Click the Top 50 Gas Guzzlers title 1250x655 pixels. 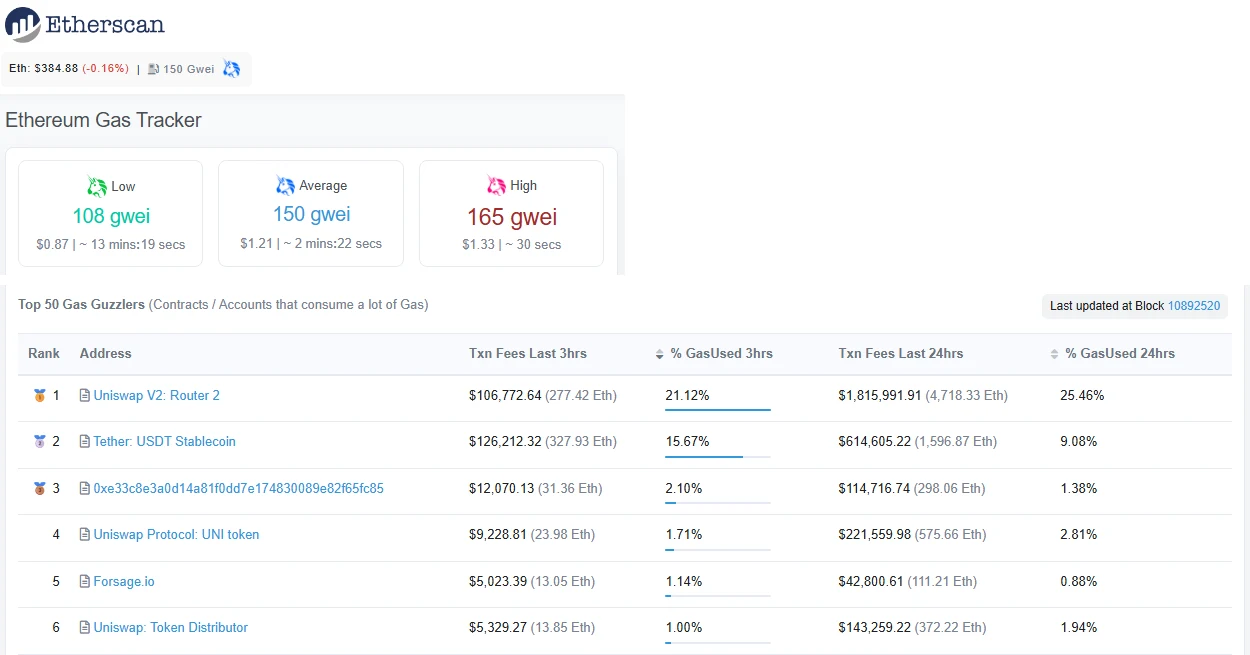click(x=82, y=305)
